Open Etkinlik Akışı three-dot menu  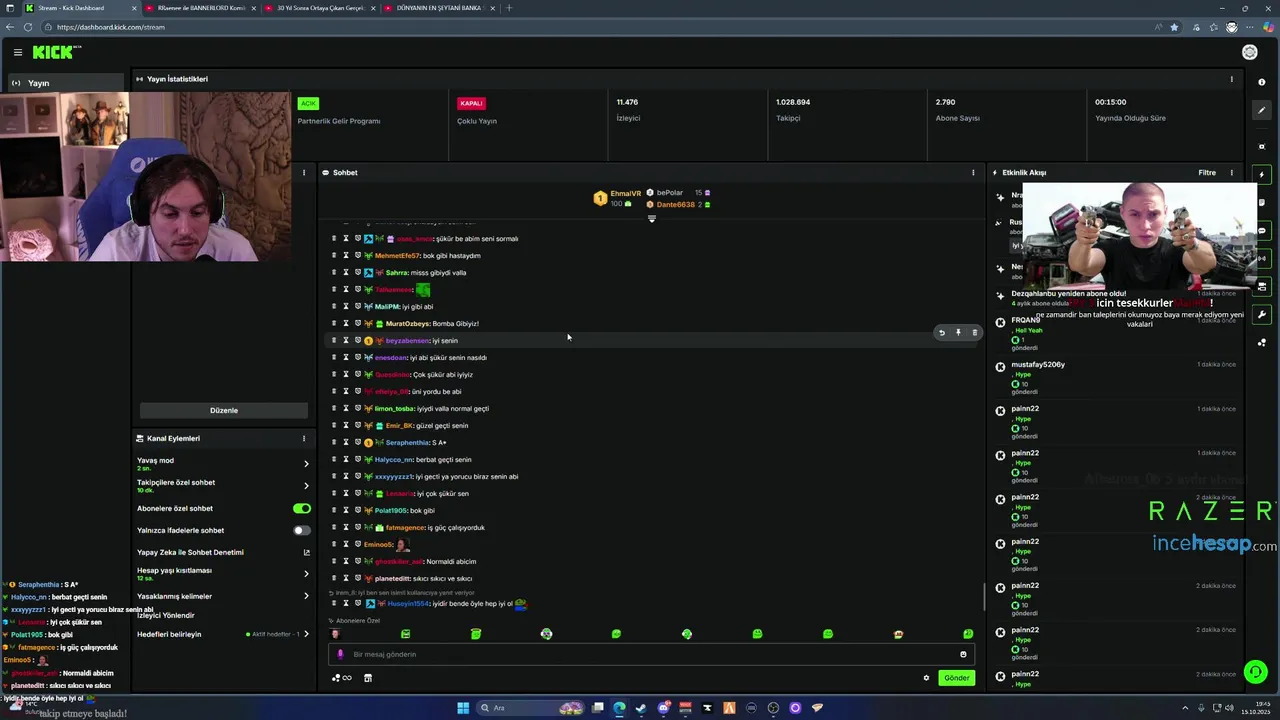tap(1231, 172)
